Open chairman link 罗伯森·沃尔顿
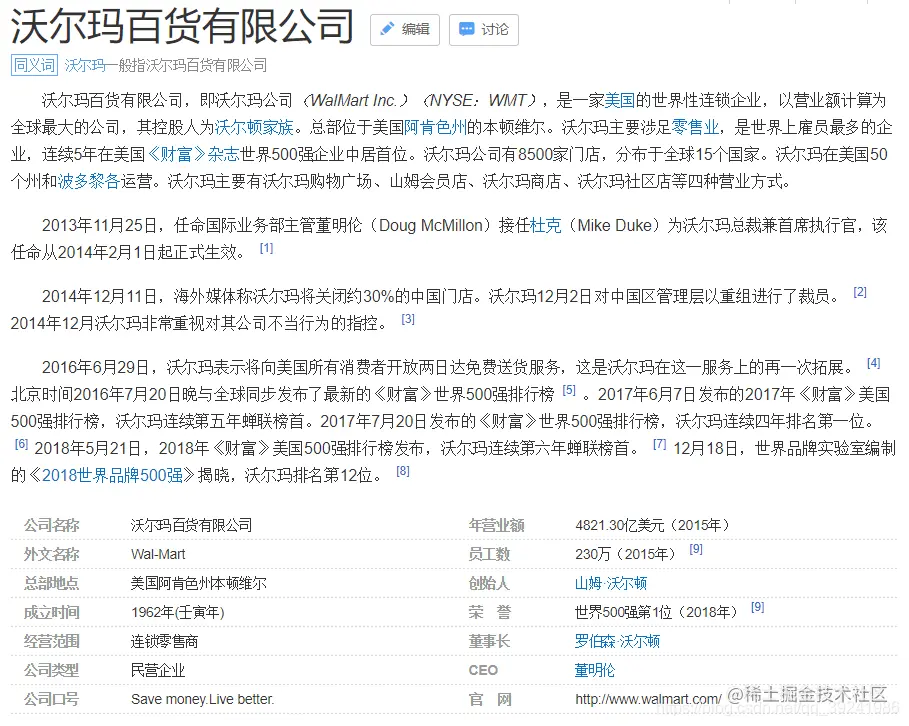Viewport: 909px width, 726px height. point(617,641)
